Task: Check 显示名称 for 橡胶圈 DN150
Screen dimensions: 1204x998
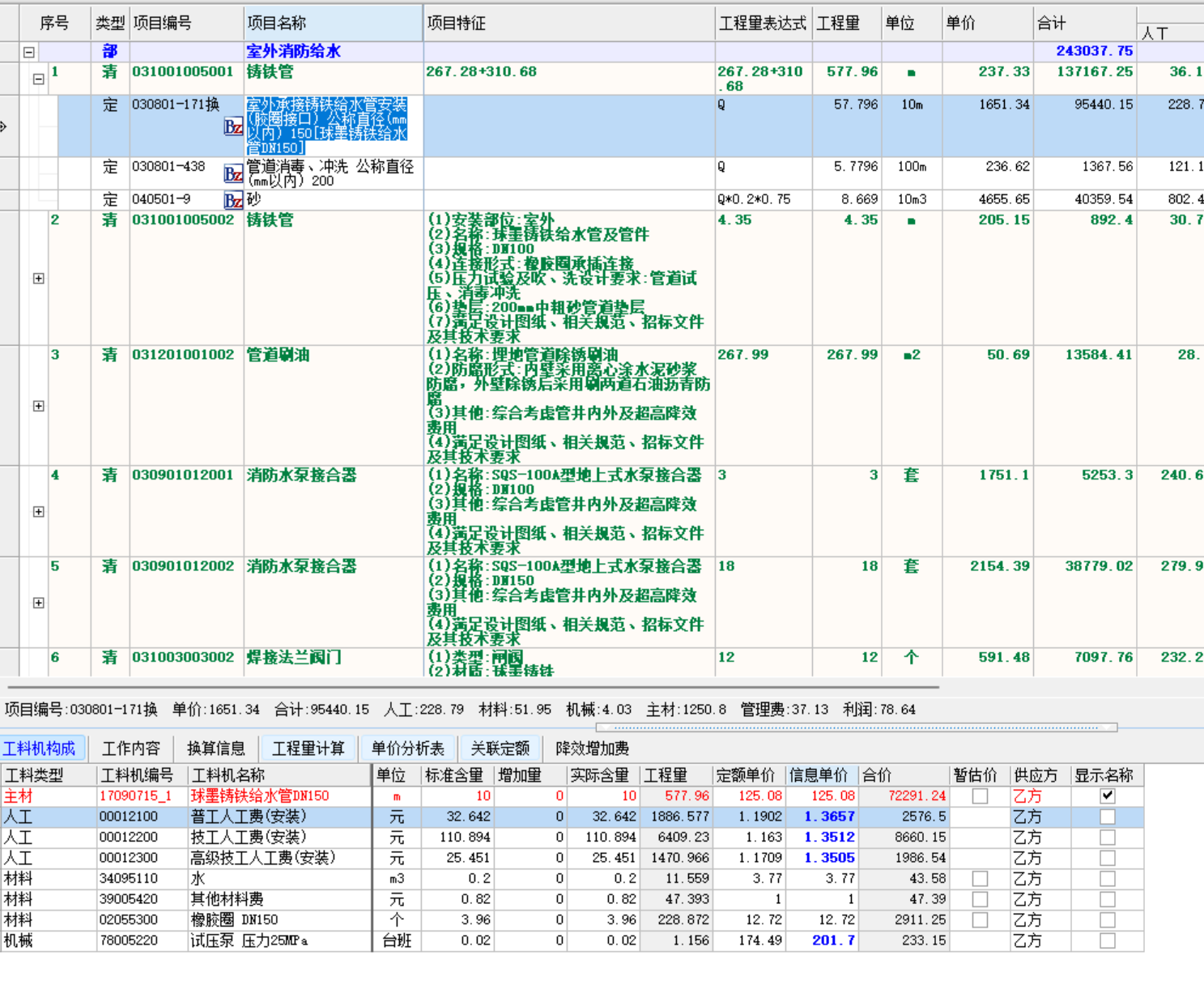Action: [x=1108, y=920]
